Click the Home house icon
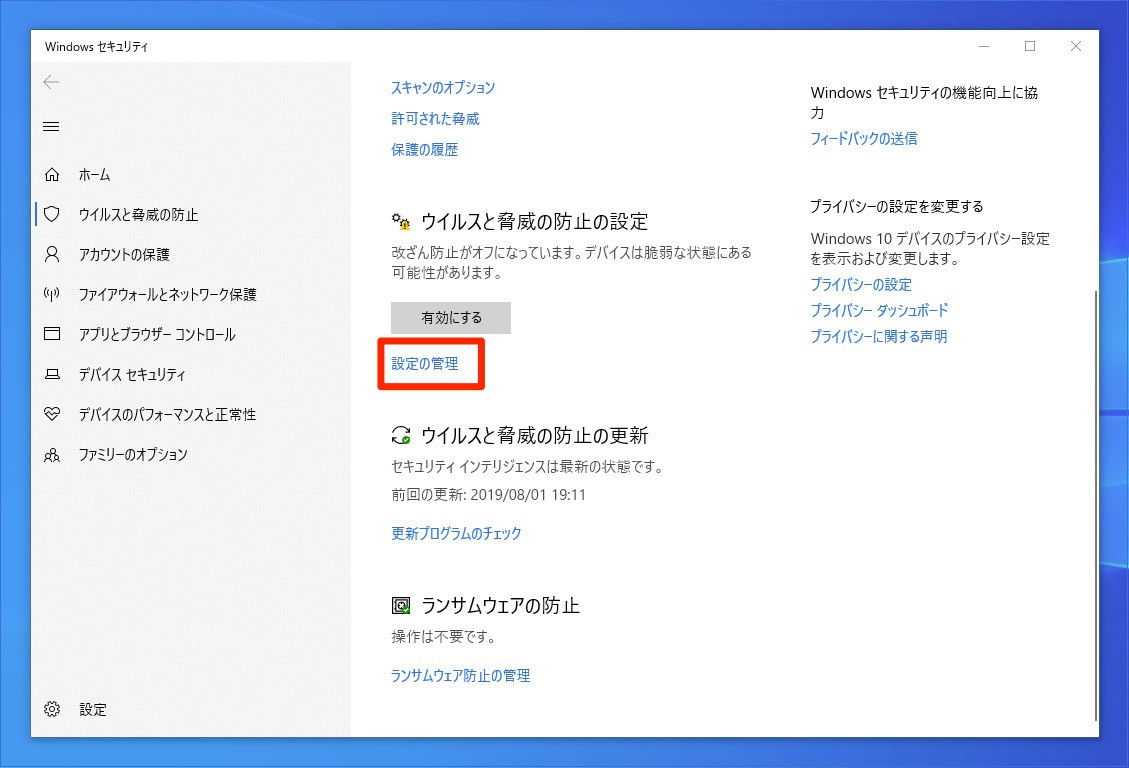 coord(52,174)
